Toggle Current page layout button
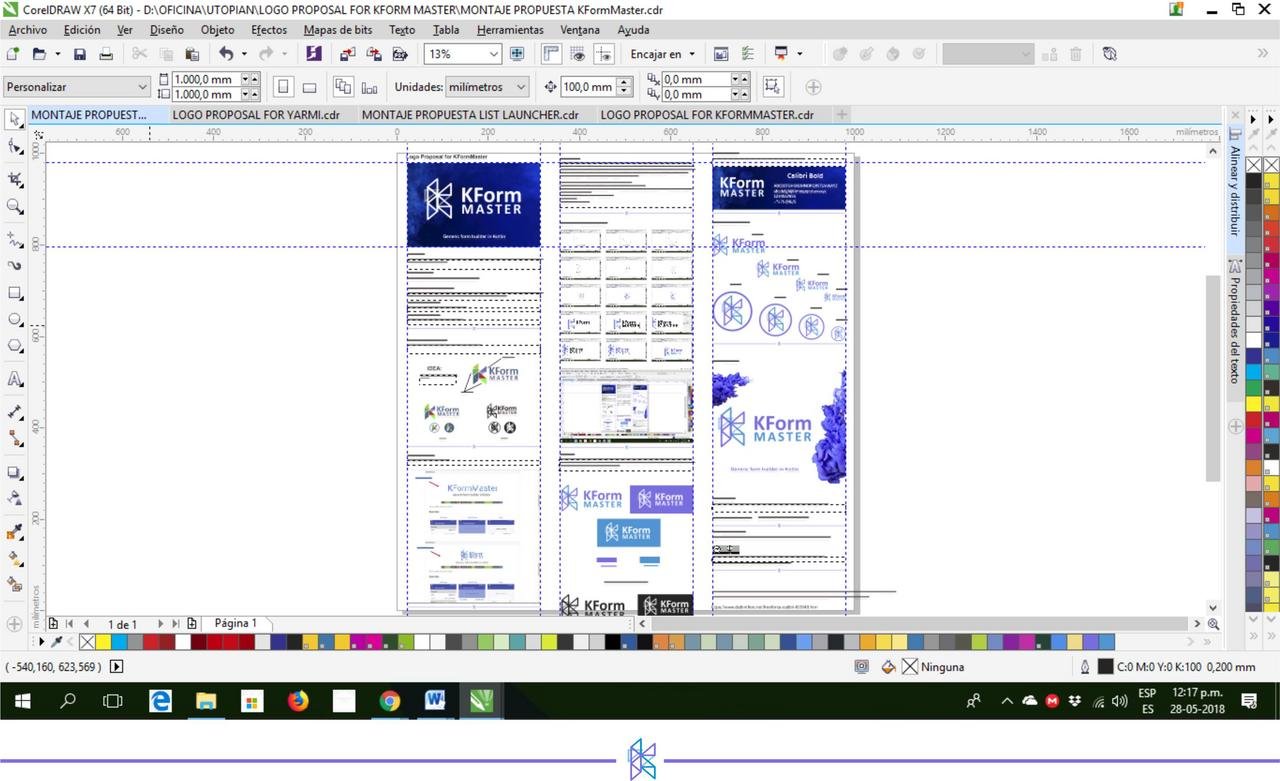This screenshot has width=1280, height=781. click(x=369, y=87)
